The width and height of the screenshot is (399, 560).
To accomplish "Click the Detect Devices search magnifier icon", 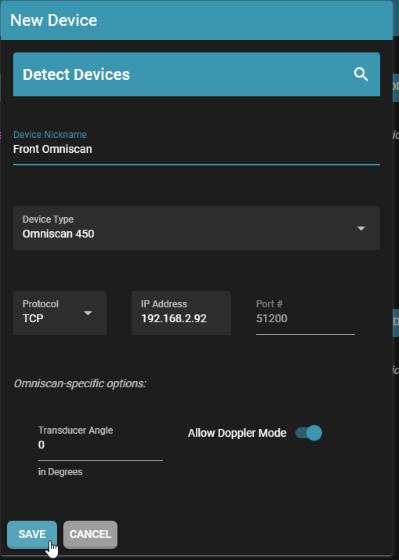I will tap(361, 74).
